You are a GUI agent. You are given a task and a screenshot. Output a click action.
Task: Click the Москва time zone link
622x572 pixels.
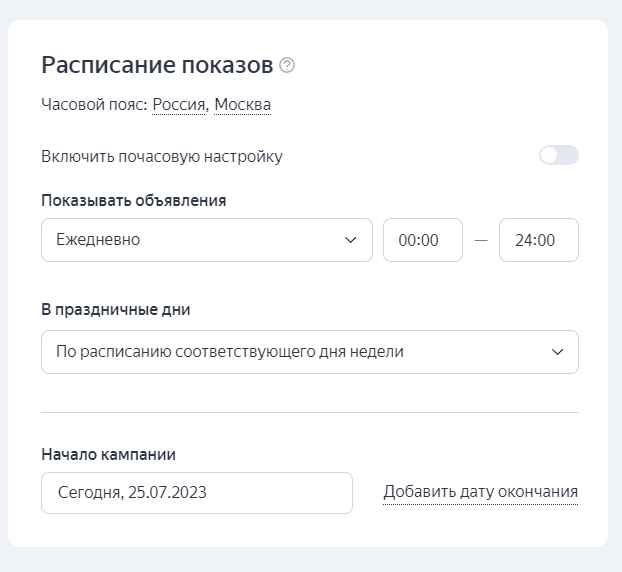click(x=243, y=104)
